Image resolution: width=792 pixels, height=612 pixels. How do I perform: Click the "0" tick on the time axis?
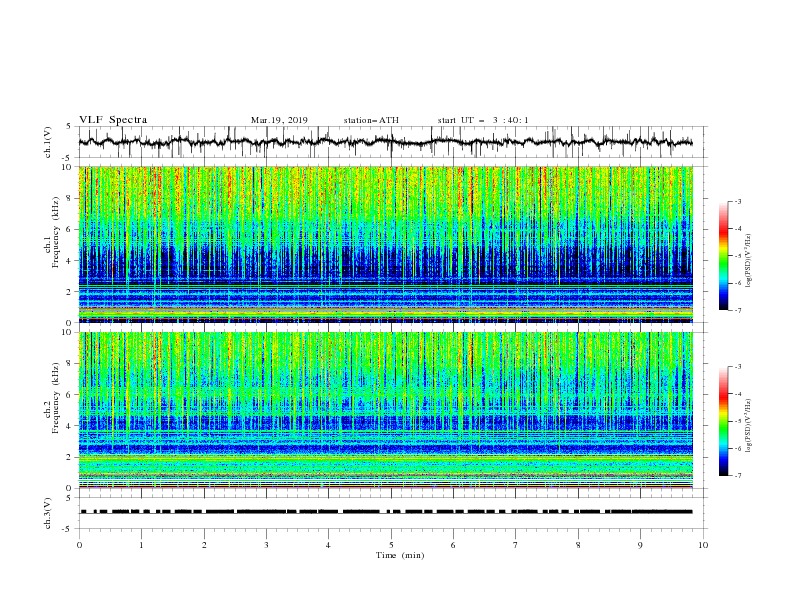pos(79,545)
